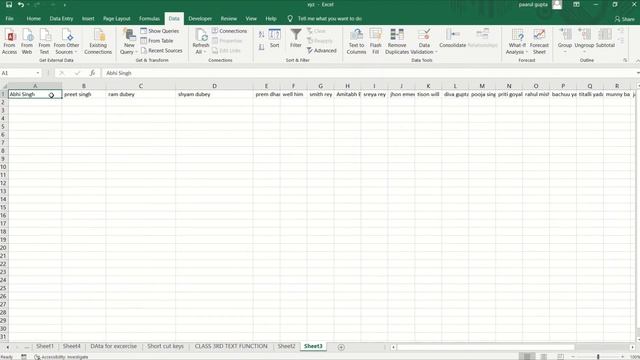Select cell containing ram dubey
Screen dimensions: 640x360
[x=140, y=94]
